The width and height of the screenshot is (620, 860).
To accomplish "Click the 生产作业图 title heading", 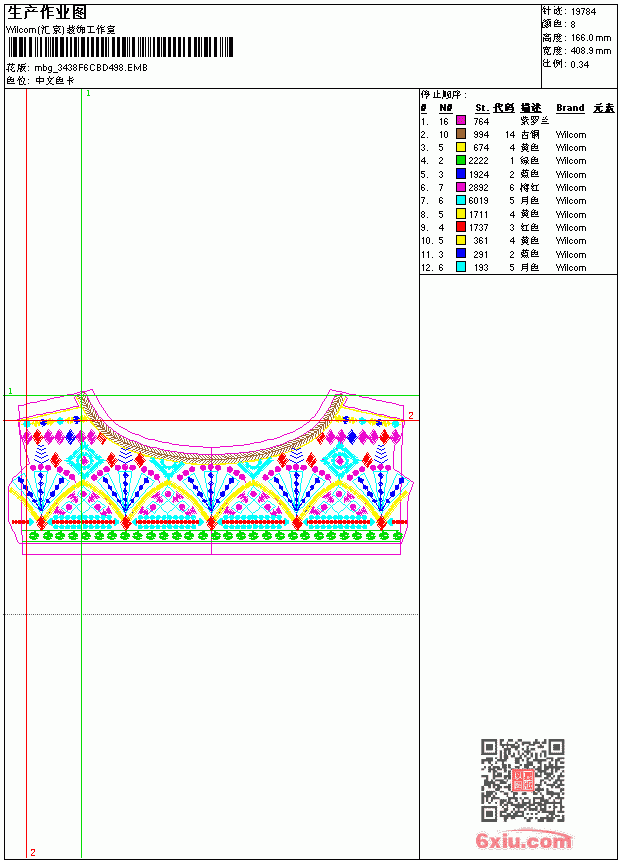I will coord(47,13).
